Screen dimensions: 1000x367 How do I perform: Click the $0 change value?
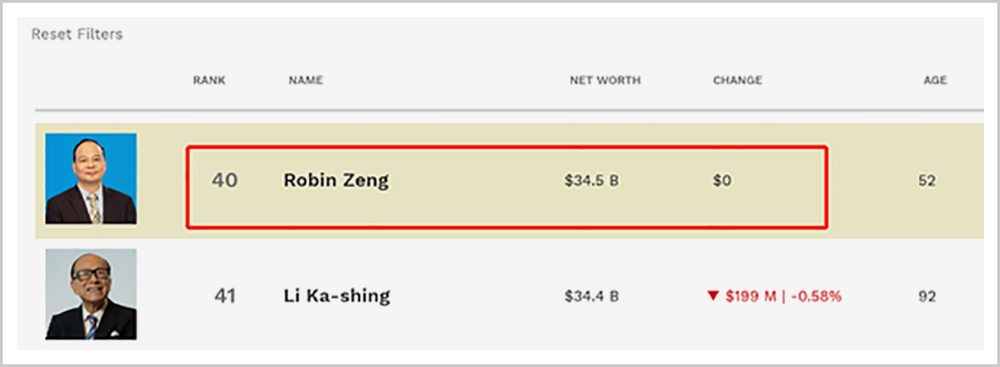tap(723, 181)
